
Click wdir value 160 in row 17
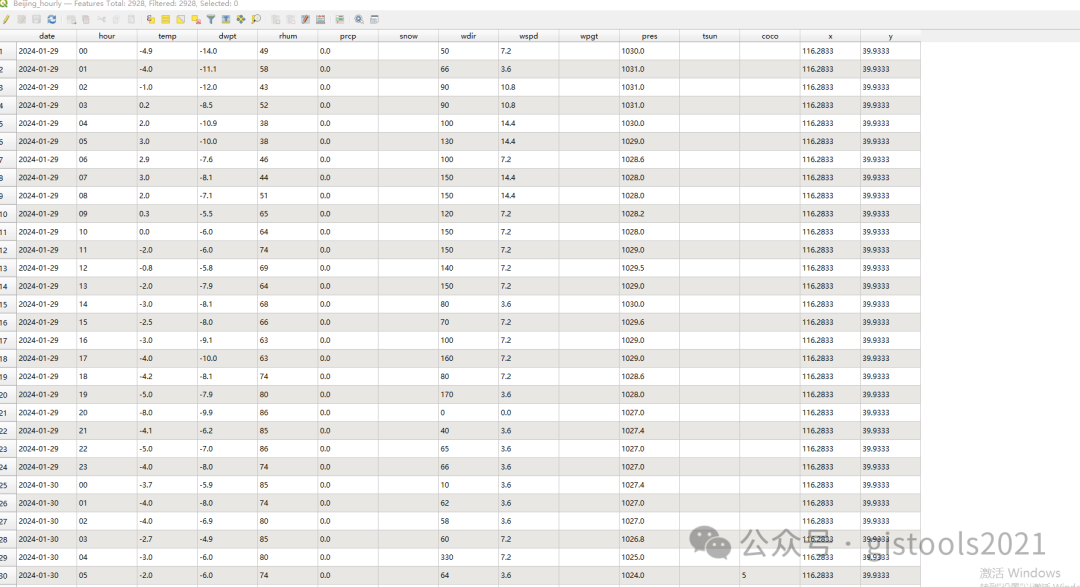[x=447, y=358]
